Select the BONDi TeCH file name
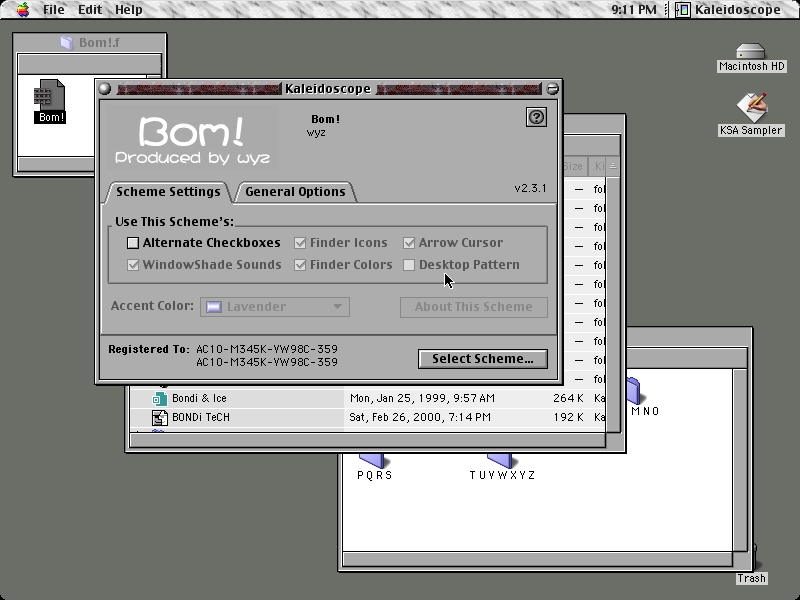Image resolution: width=800 pixels, height=600 pixels. click(x=201, y=417)
